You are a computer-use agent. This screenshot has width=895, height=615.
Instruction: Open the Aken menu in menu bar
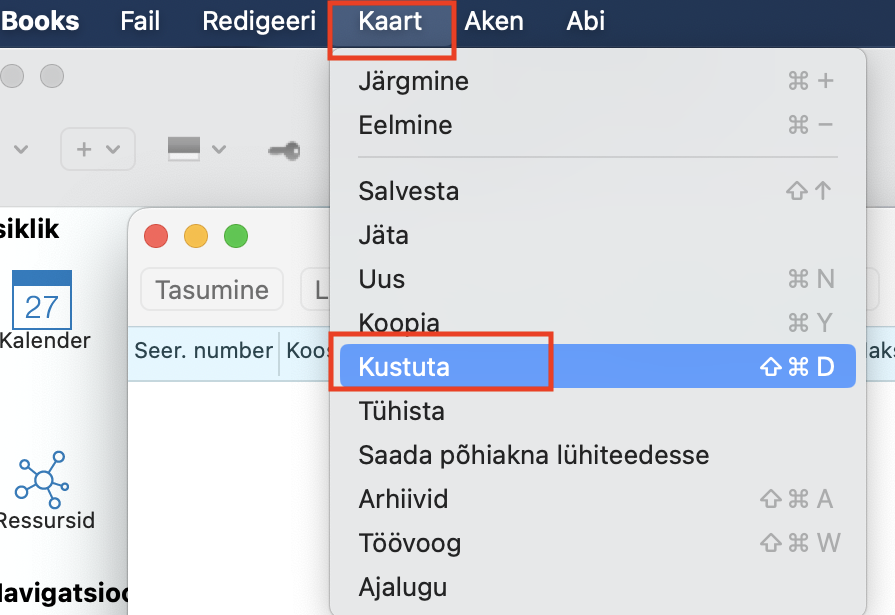click(x=494, y=21)
